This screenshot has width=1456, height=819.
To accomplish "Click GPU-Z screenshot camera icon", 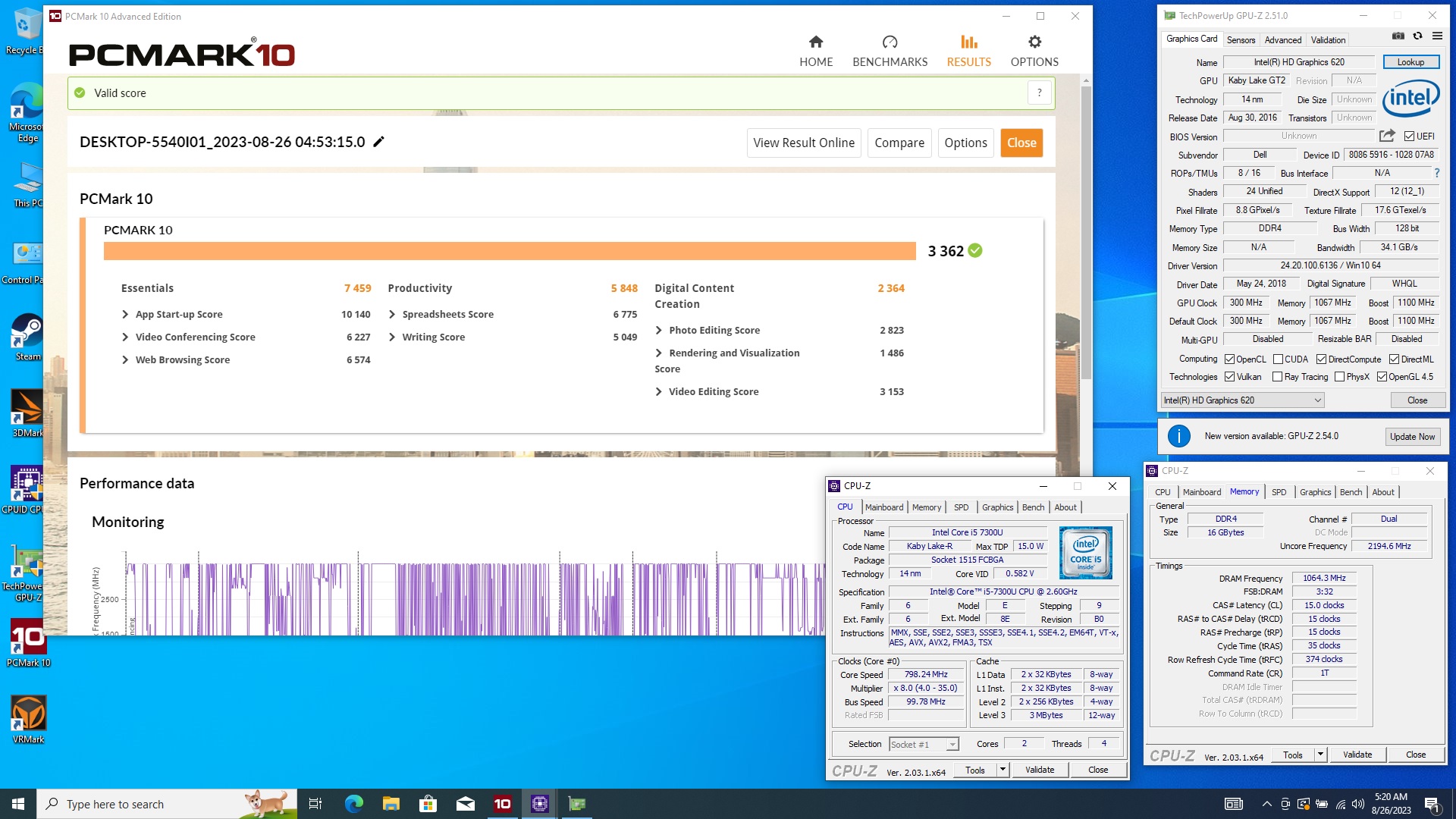I will 1398,36.
